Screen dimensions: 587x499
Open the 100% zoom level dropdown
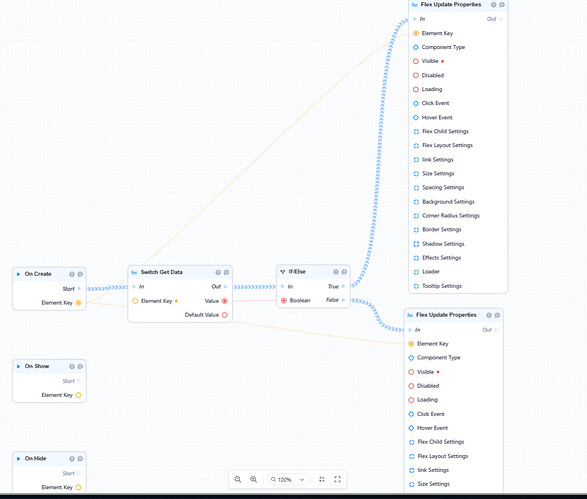pyautogui.click(x=288, y=480)
